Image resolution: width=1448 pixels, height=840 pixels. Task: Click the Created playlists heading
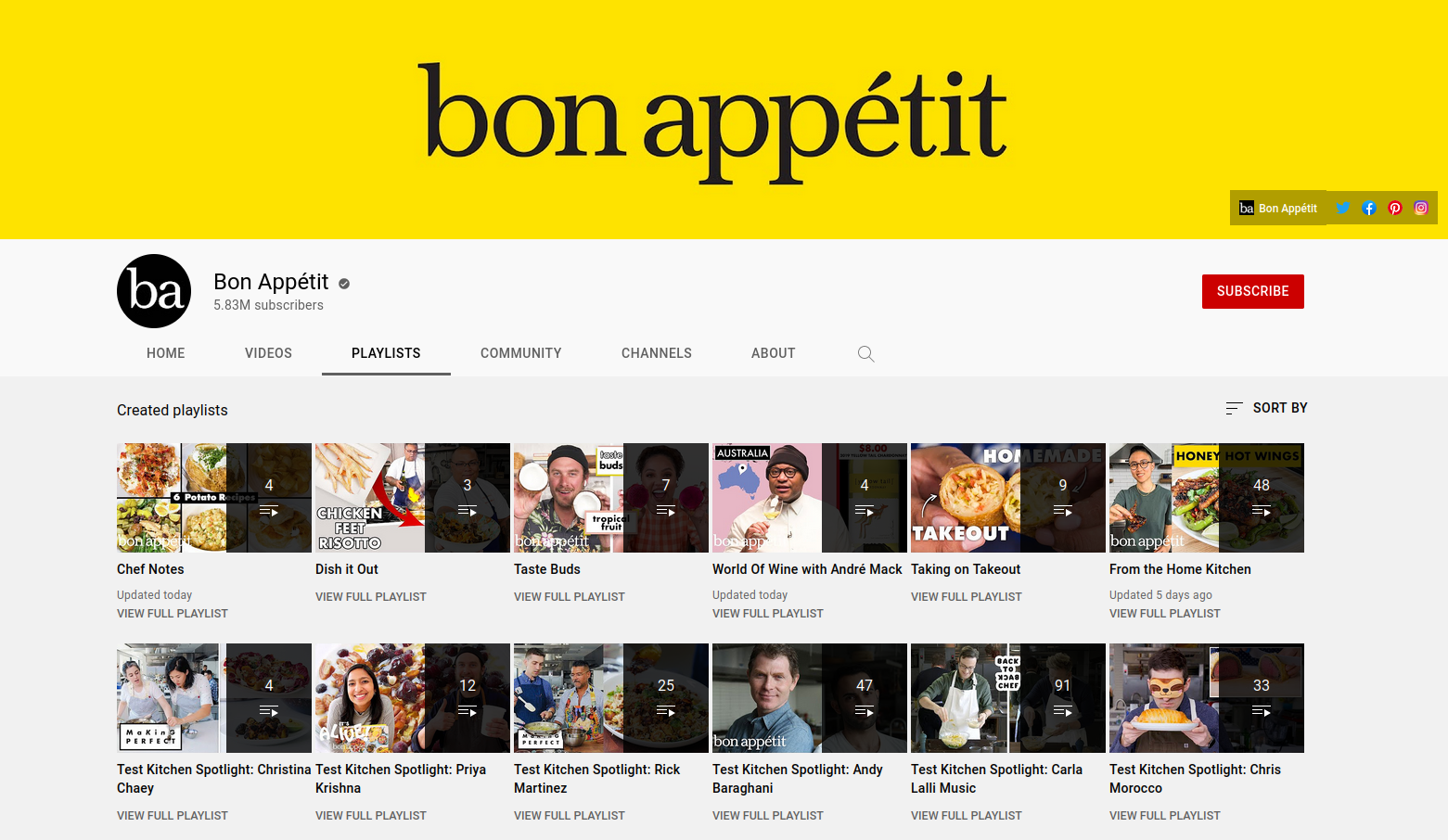pyautogui.click(x=173, y=410)
